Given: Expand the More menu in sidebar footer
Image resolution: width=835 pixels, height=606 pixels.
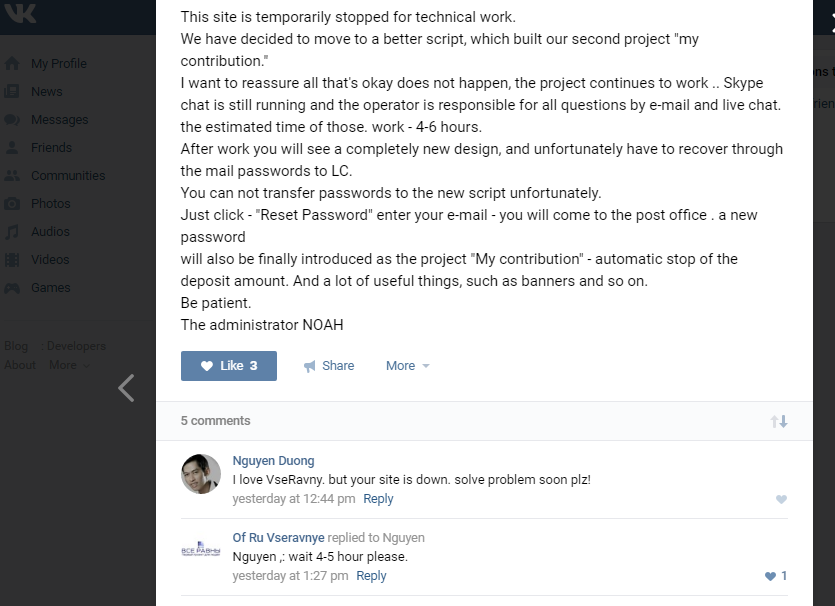Looking at the screenshot, I should (x=68, y=365).
